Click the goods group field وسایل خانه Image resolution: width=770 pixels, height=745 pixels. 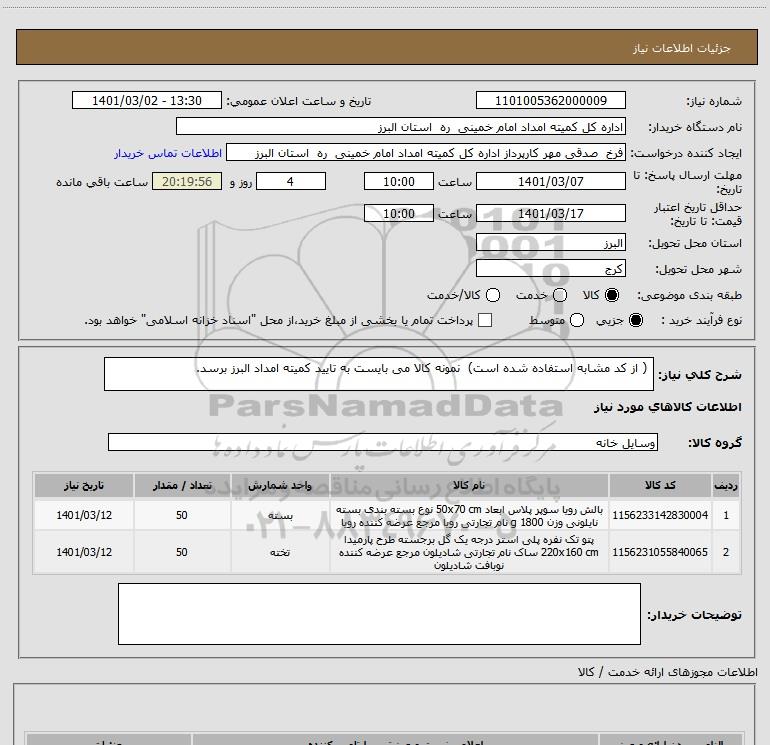[x=383, y=442]
